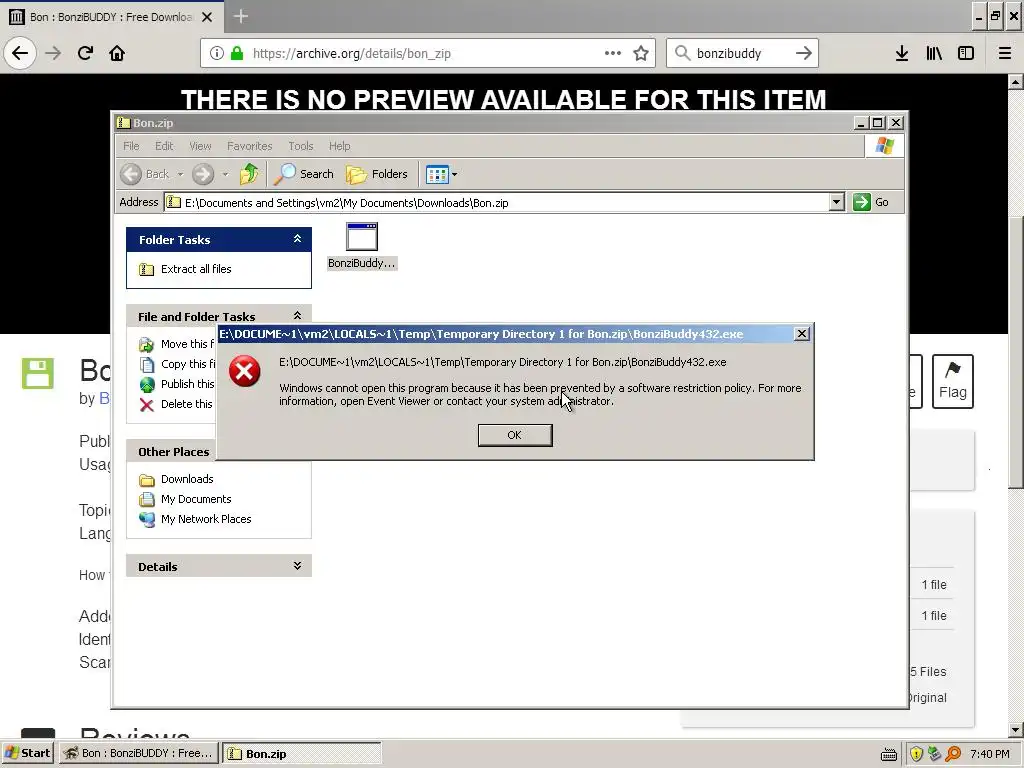The width and height of the screenshot is (1024, 768).
Task: Click the security shield tray icon
Action: 916,754
